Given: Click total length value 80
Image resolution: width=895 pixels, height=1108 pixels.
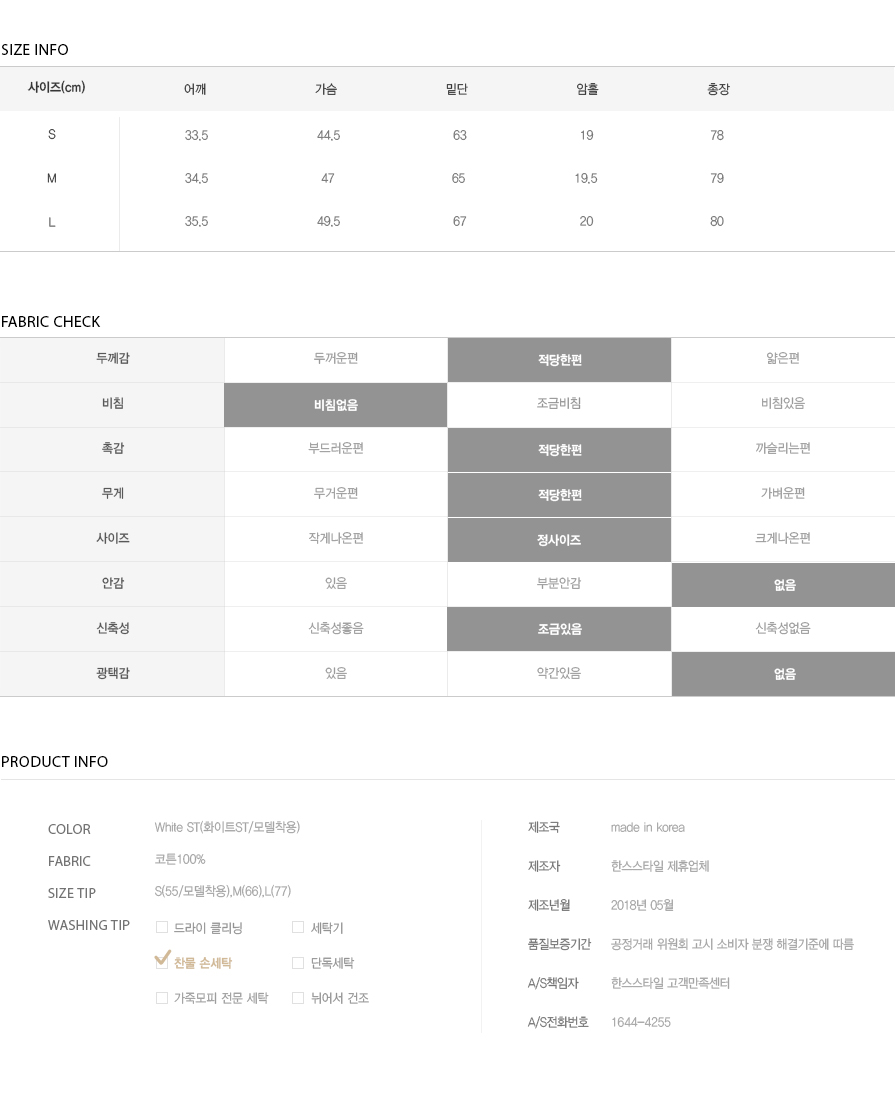Looking at the screenshot, I should (x=717, y=221).
